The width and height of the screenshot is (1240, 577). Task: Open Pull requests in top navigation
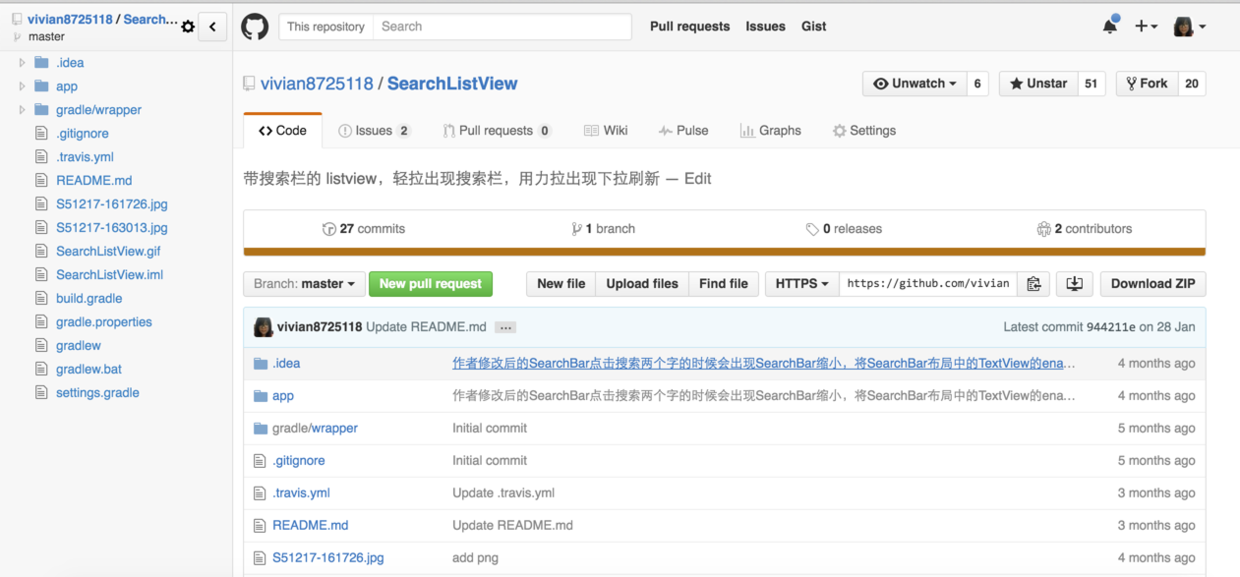click(690, 27)
